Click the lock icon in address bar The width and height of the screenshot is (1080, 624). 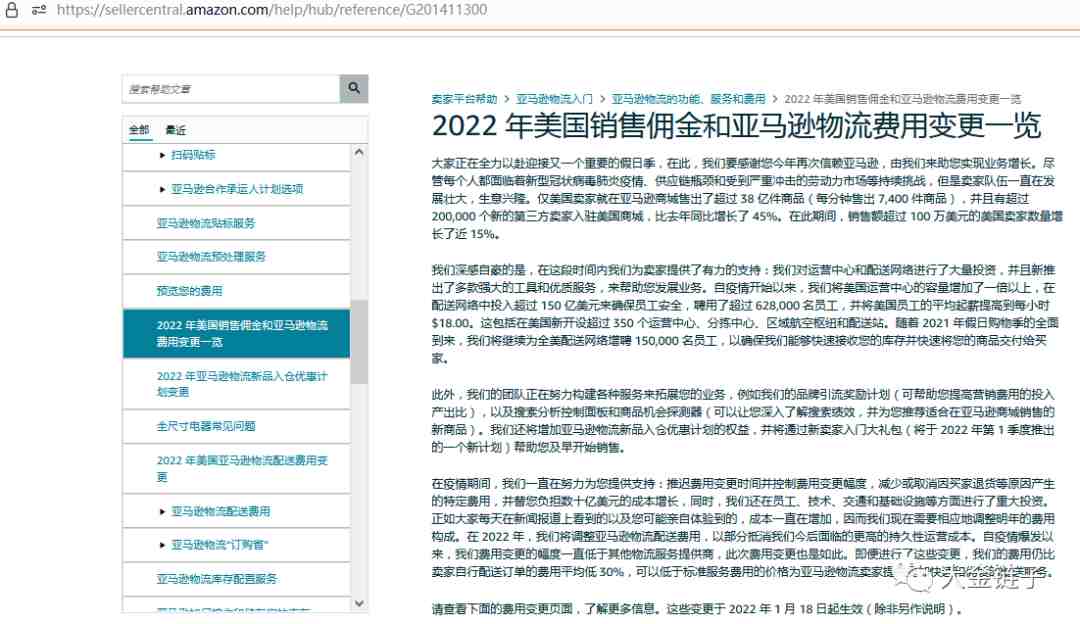(x=12, y=10)
